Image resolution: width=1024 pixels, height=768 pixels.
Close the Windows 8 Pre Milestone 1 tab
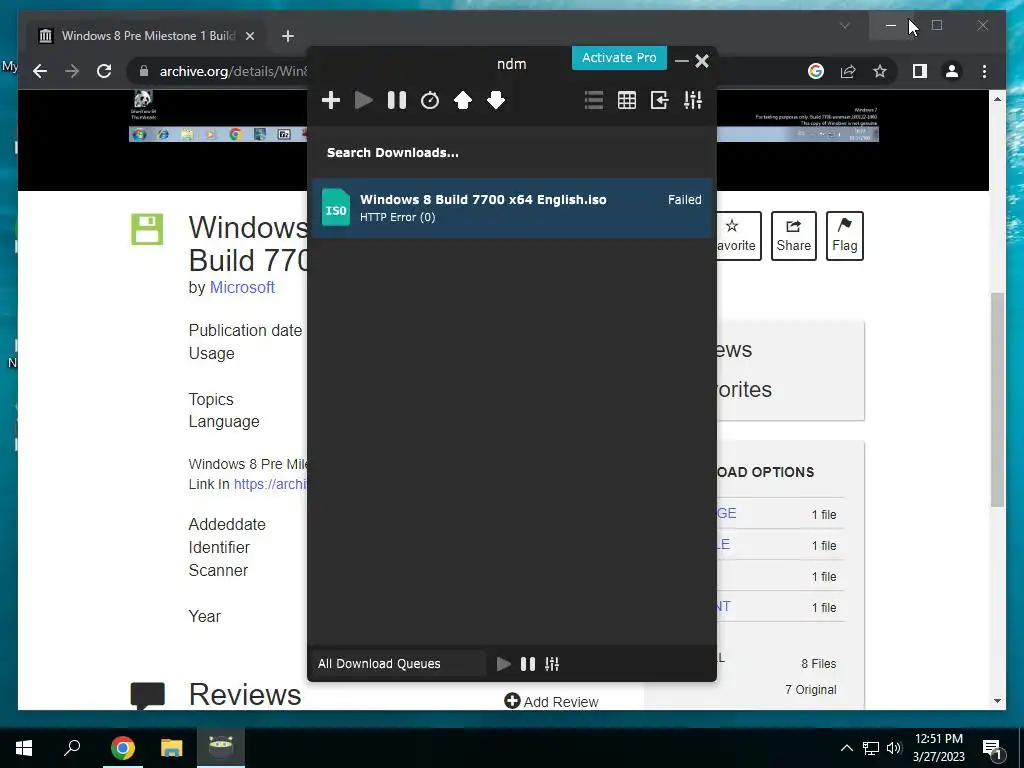point(249,36)
